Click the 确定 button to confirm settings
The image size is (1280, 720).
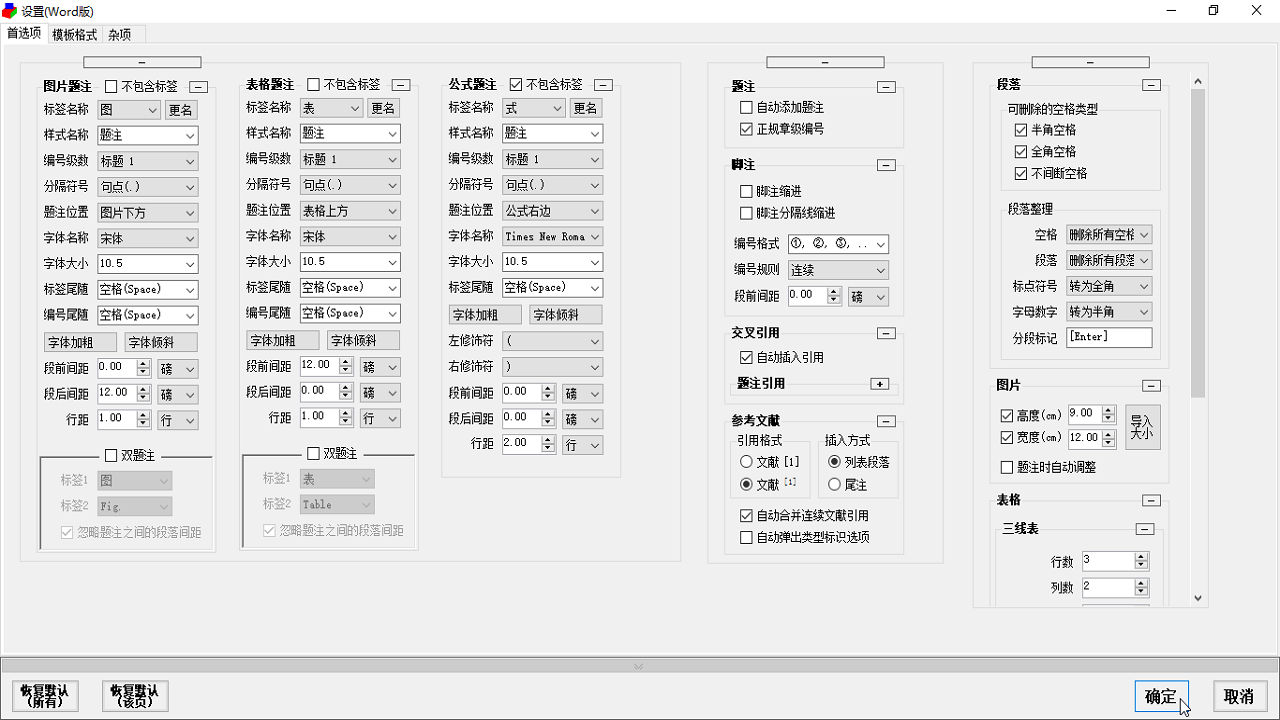click(1160, 697)
